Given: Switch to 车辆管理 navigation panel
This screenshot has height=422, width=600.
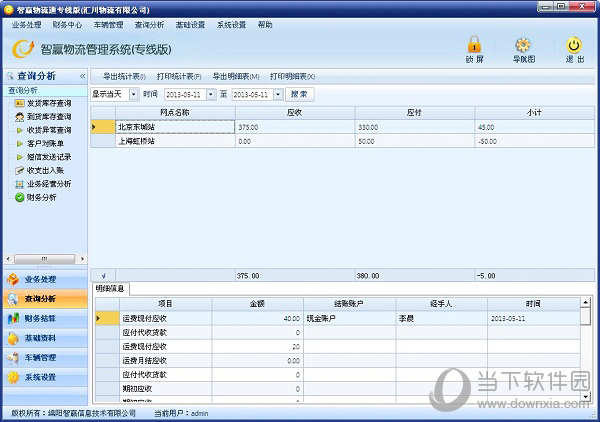Looking at the screenshot, I should pos(45,357).
